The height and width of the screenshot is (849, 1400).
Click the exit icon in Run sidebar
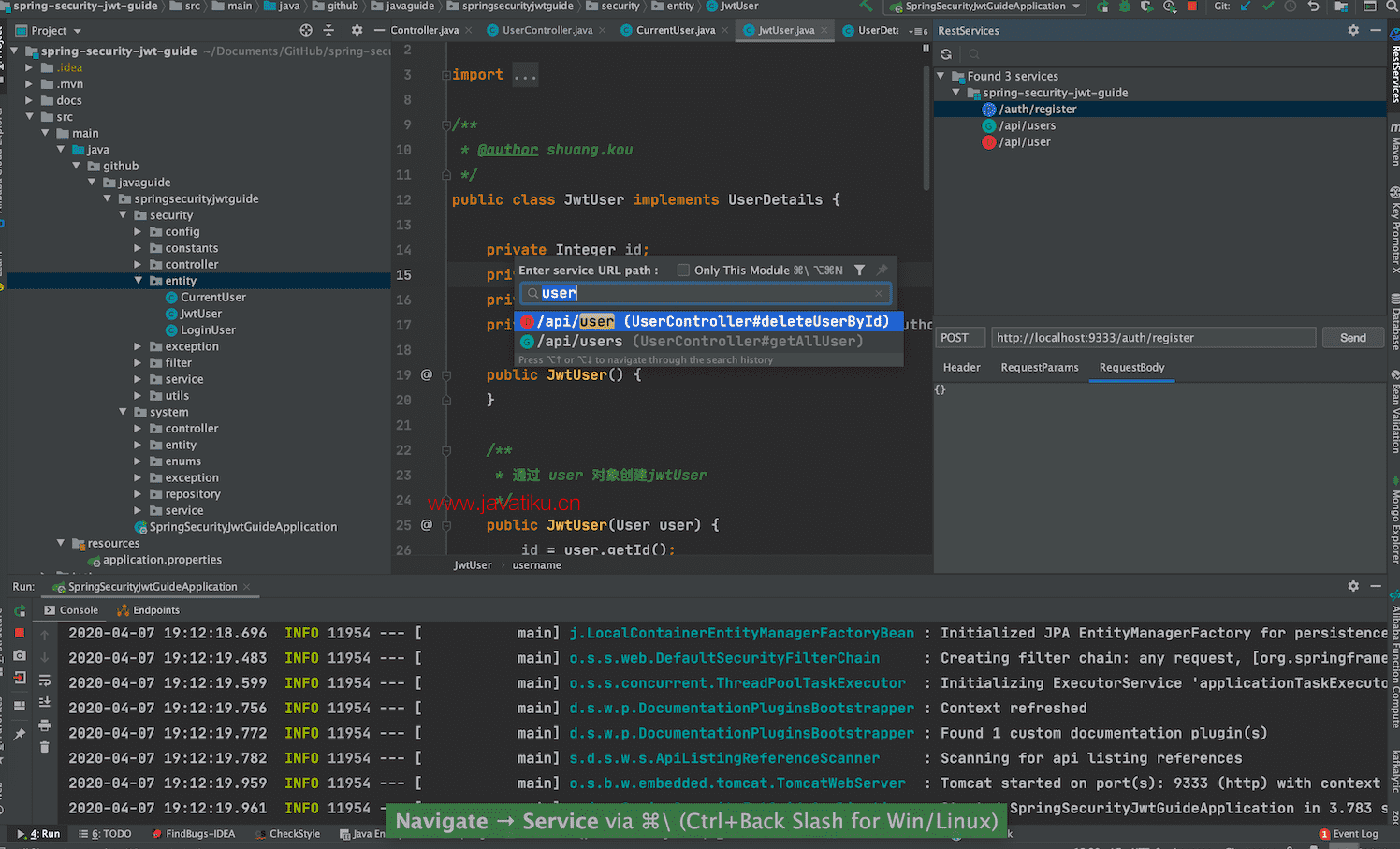(20, 678)
